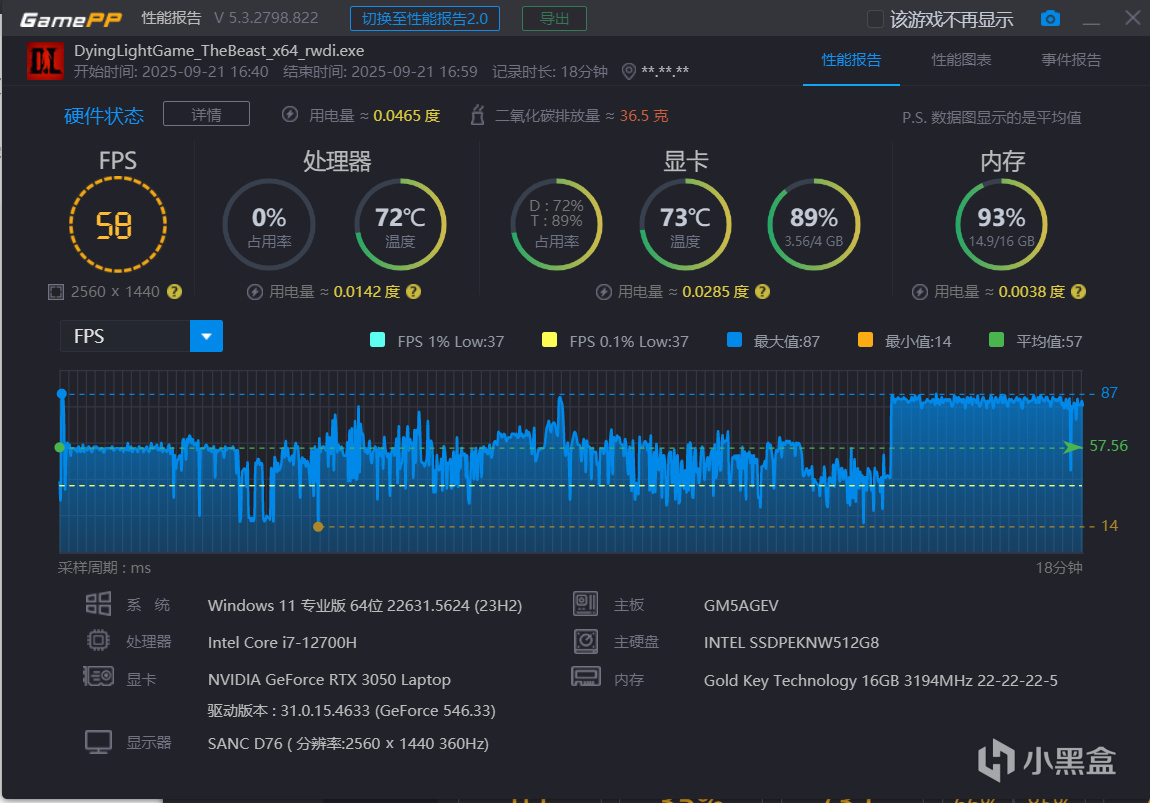
Task: Click orange 最小值 legend swatch
Action: click(865, 340)
